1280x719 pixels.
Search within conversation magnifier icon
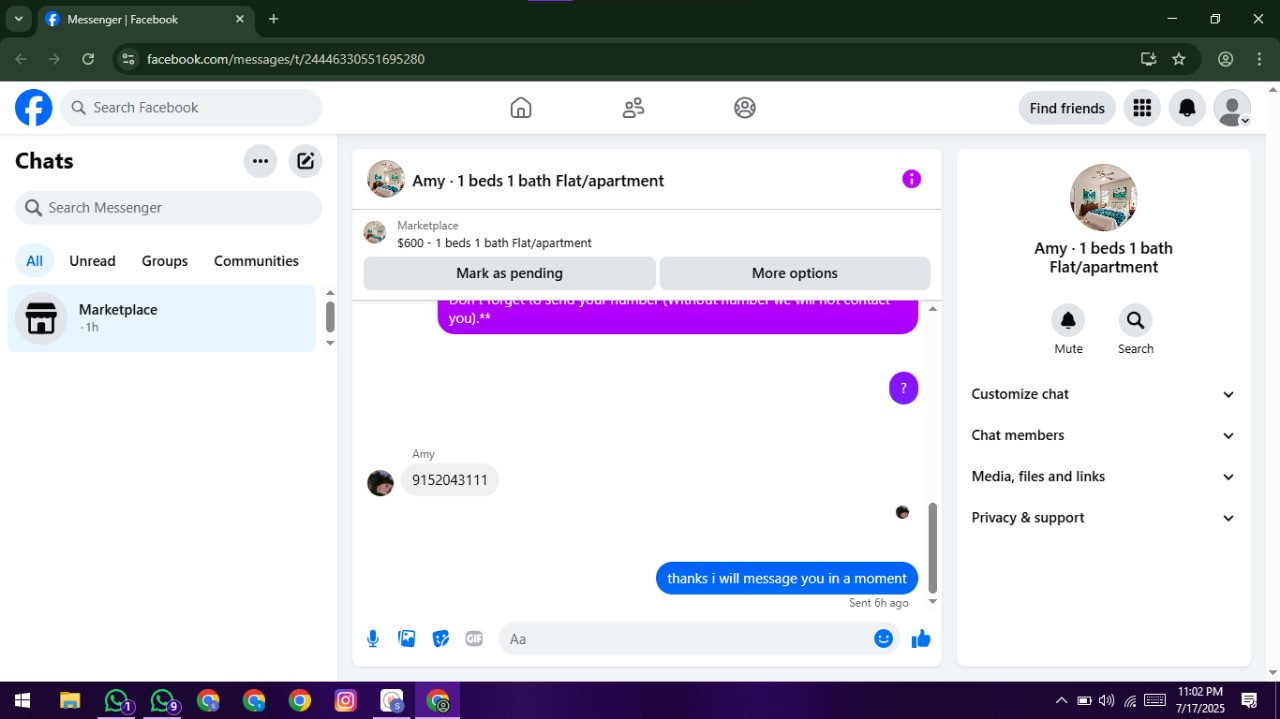coord(1135,320)
